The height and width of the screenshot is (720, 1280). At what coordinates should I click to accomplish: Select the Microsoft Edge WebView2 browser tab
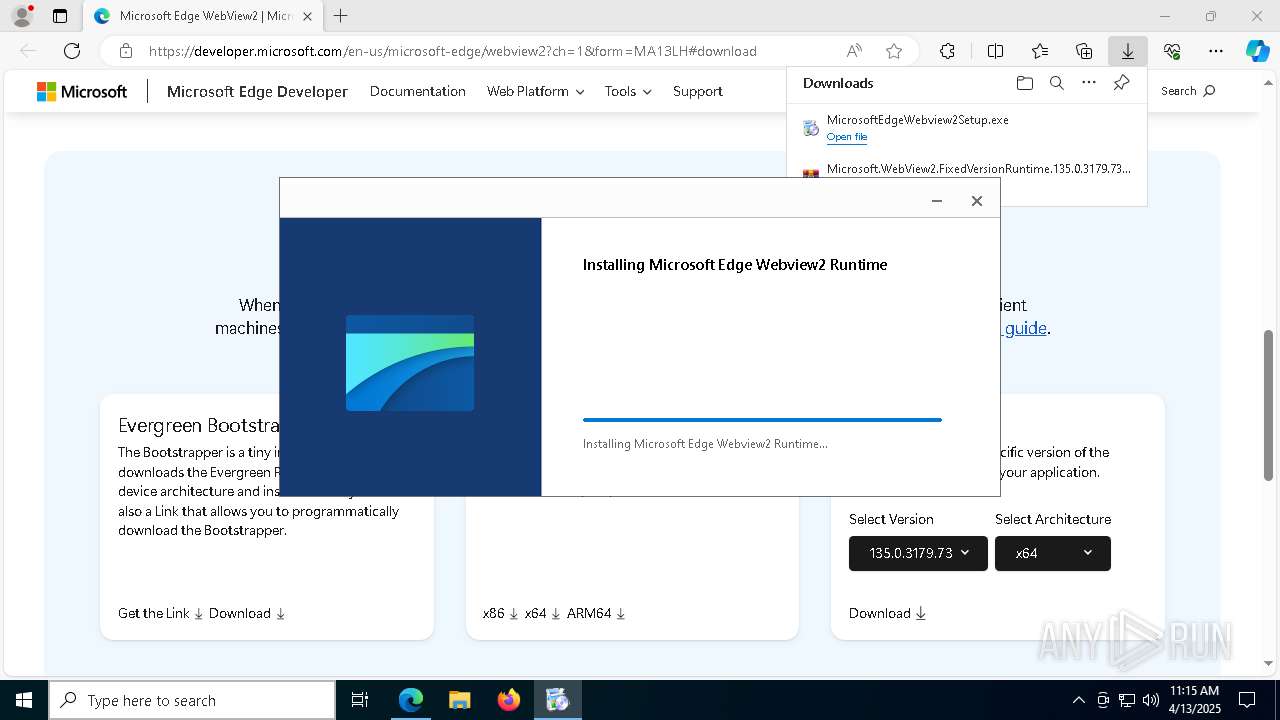(203, 16)
